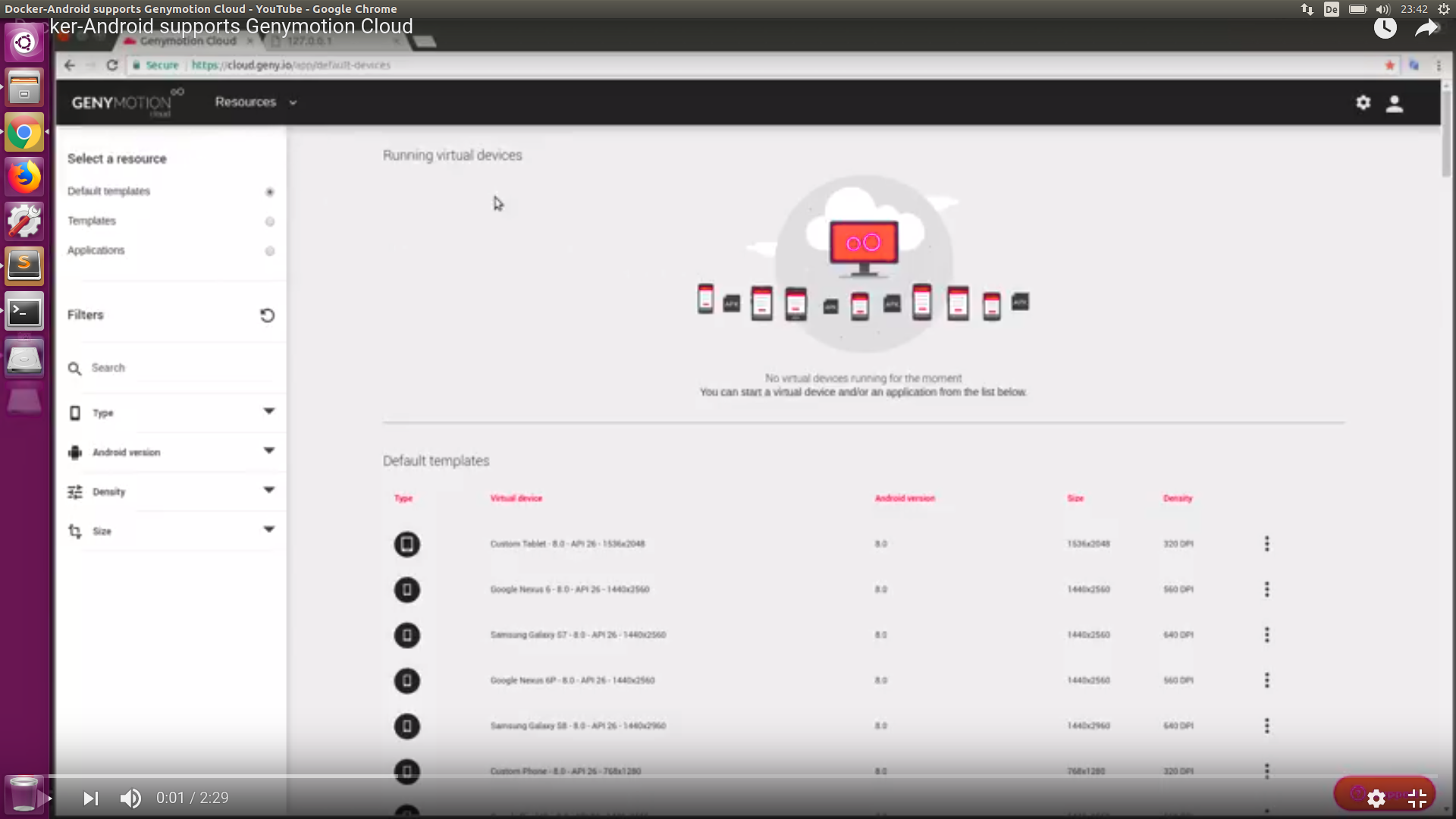Open options menu for Samsung Galaxy S7 row

tap(1266, 635)
